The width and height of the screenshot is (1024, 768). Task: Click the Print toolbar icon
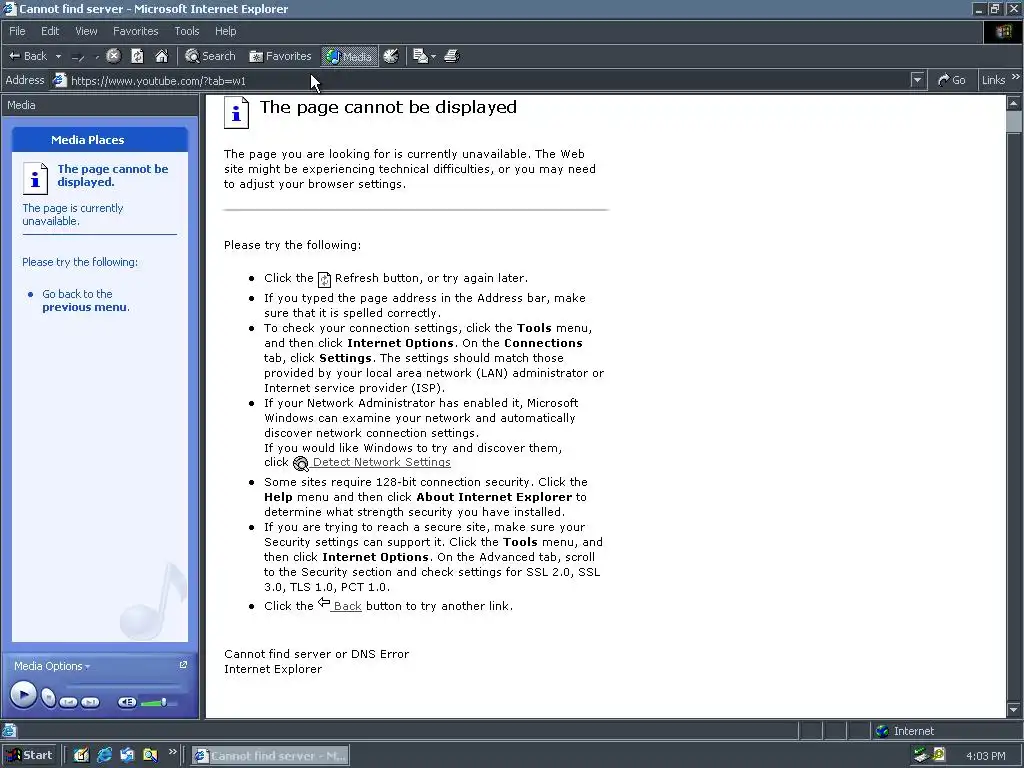[451, 56]
